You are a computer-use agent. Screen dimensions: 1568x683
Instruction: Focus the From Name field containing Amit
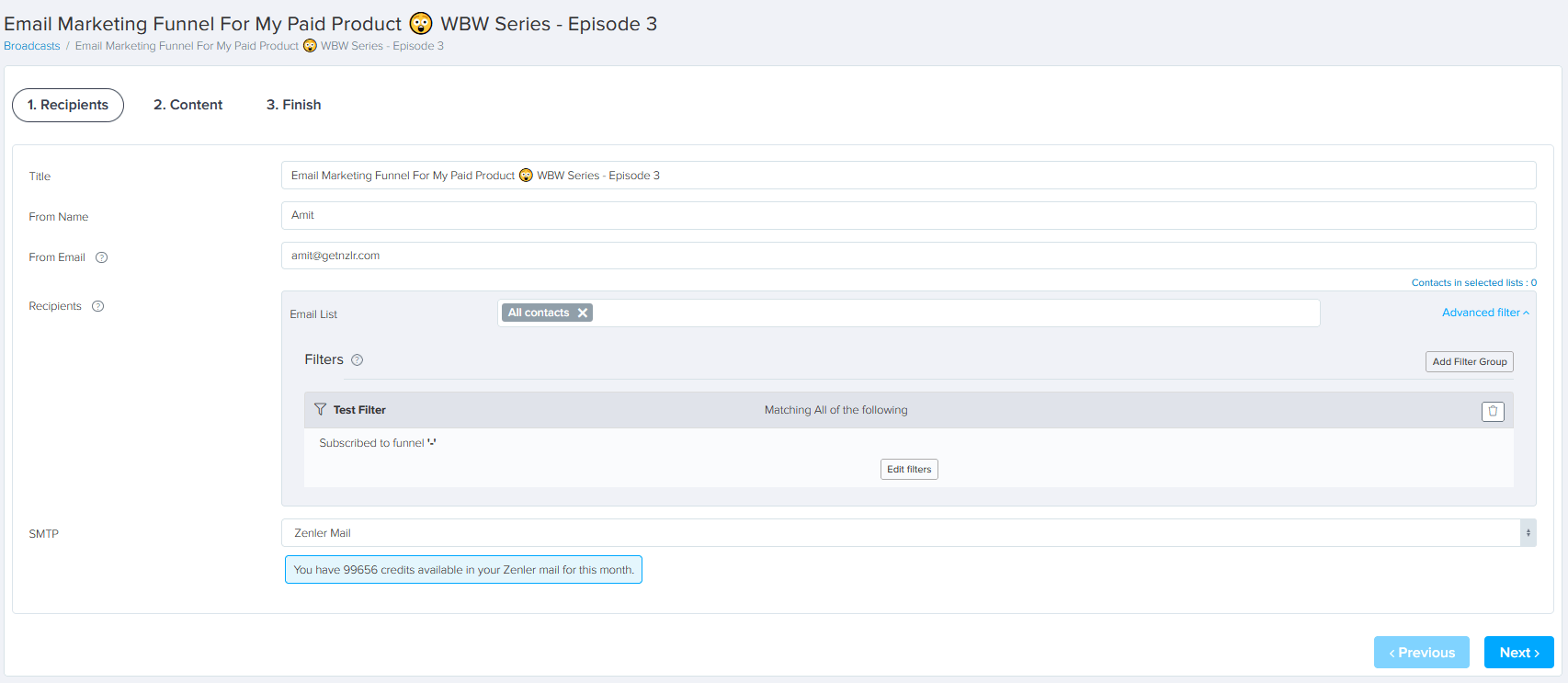point(908,215)
